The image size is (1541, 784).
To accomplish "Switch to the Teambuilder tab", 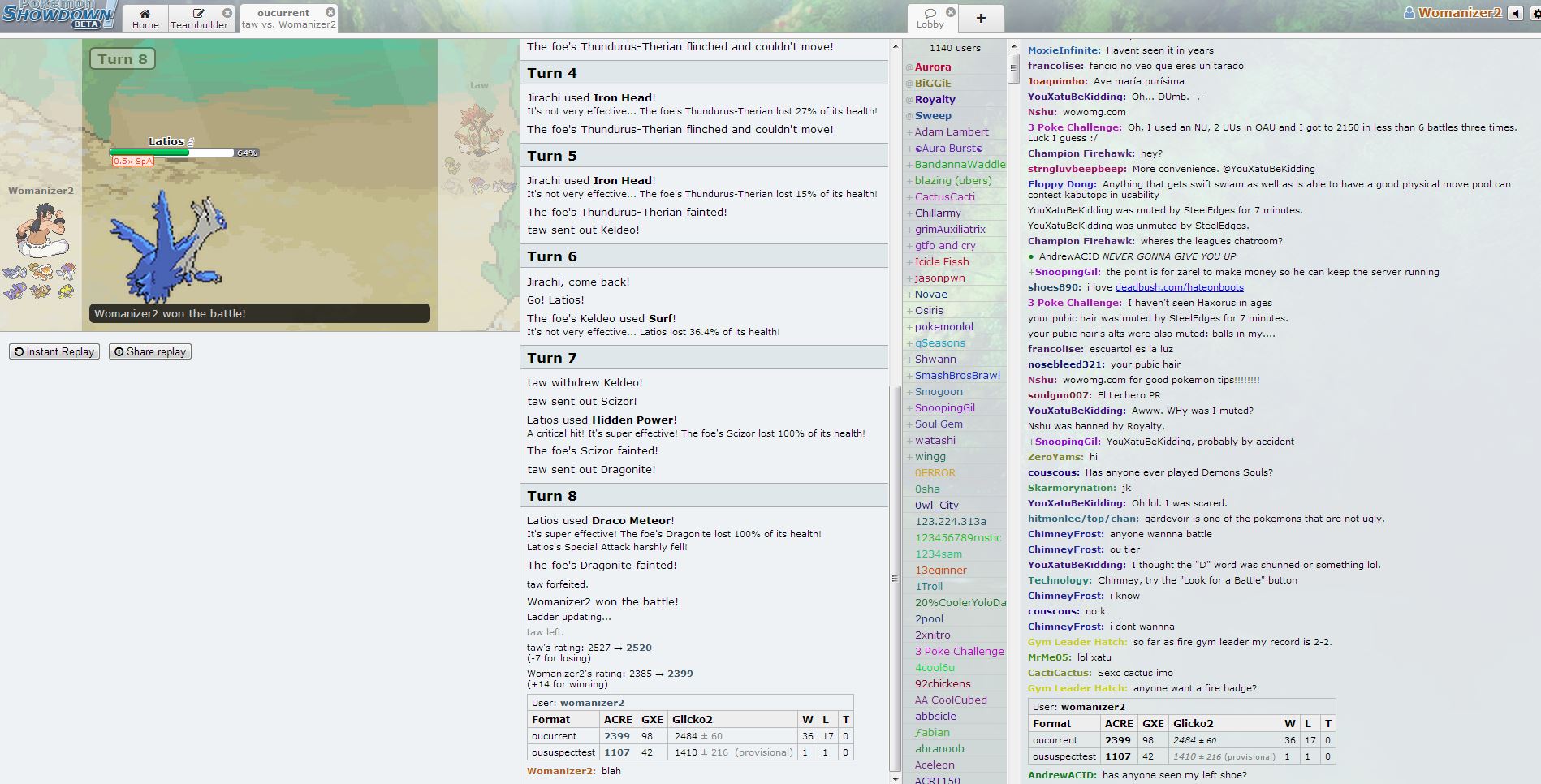I will [x=200, y=19].
